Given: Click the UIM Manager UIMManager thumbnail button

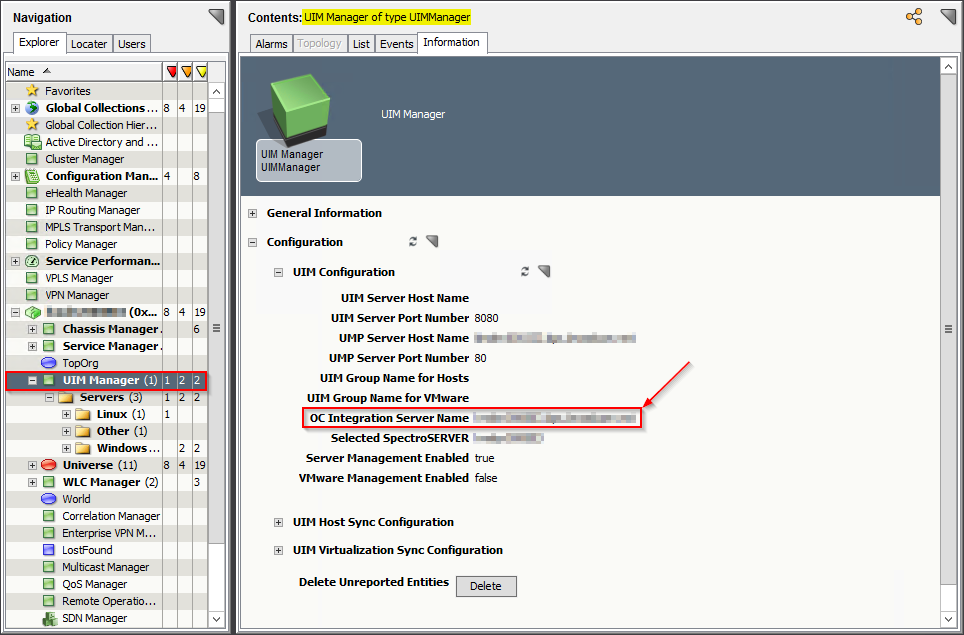Looking at the screenshot, I should click(308, 158).
